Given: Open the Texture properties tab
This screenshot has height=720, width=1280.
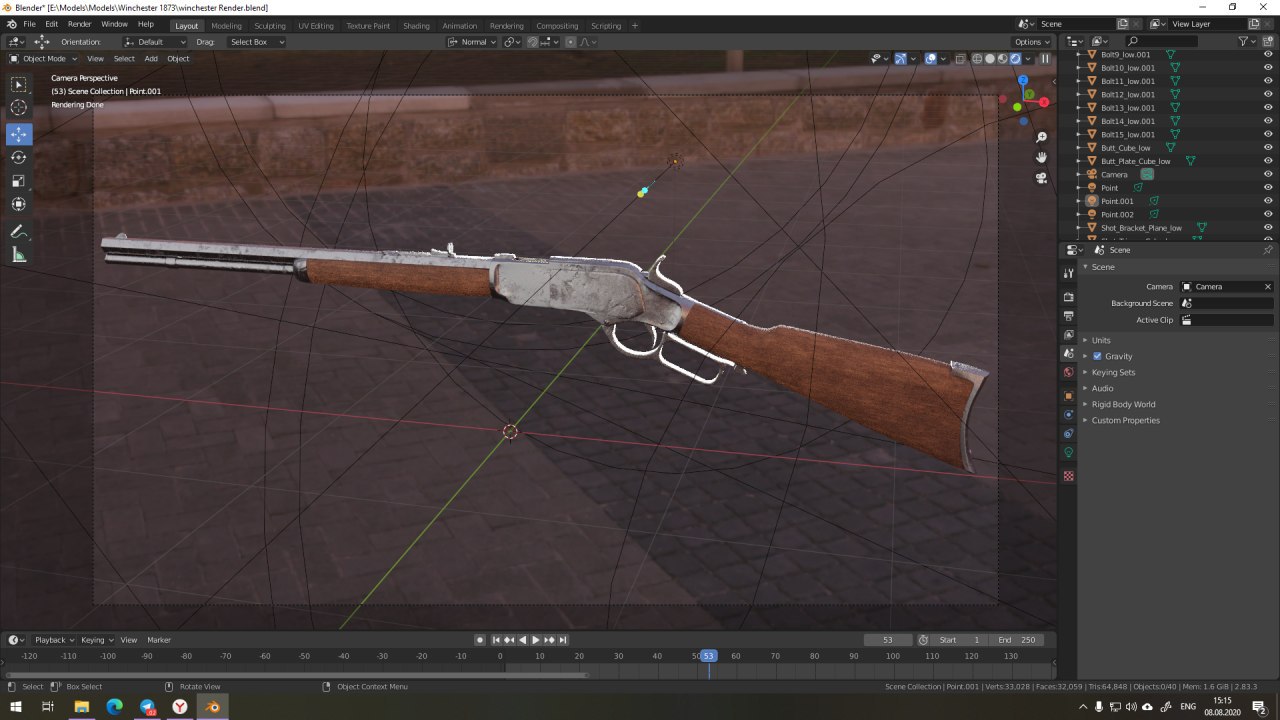Looking at the screenshot, I should pyautogui.click(x=1068, y=476).
